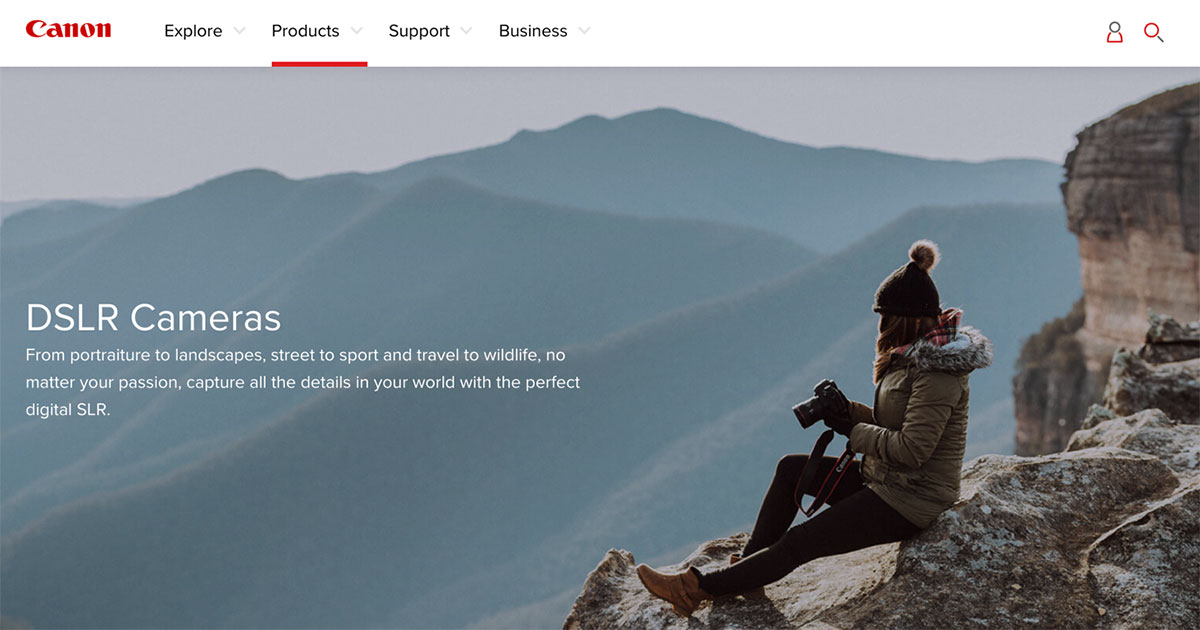Click the portraiture to landscapes description text

pyautogui.click(x=303, y=382)
